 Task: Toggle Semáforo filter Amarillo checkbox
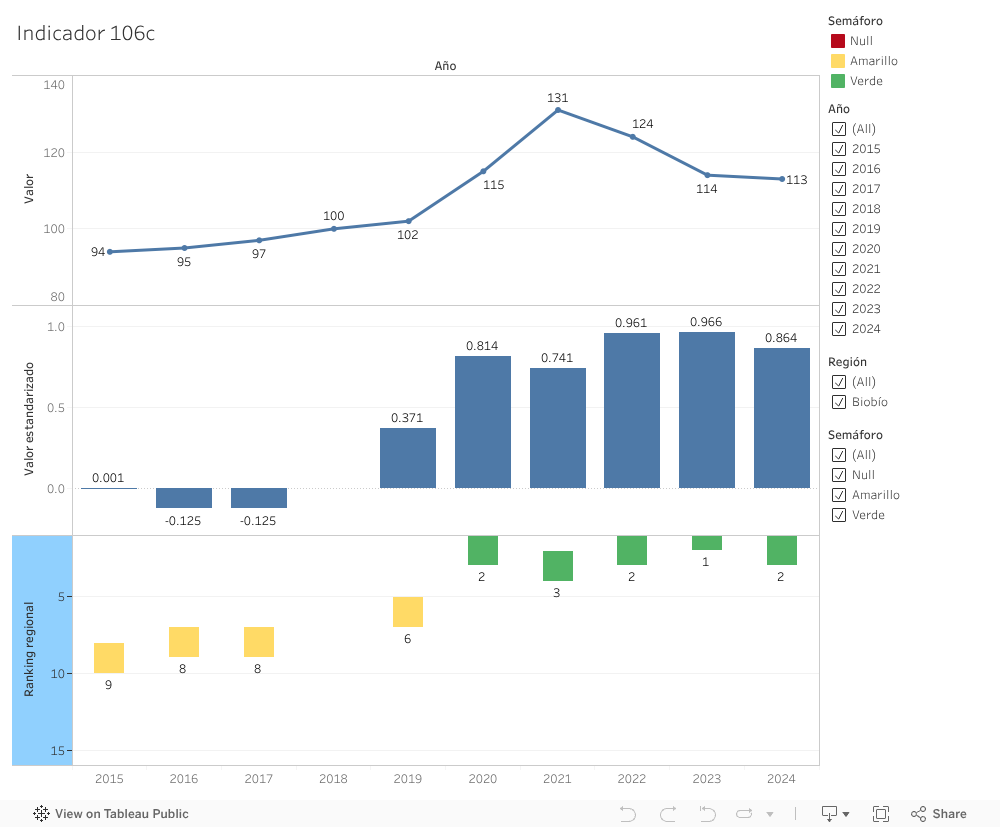(x=839, y=495)
